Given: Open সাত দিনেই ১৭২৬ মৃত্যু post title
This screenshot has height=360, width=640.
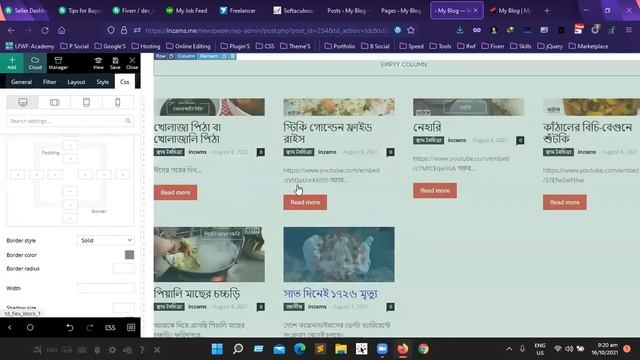Looking at the screenshot, I should 330,293.
